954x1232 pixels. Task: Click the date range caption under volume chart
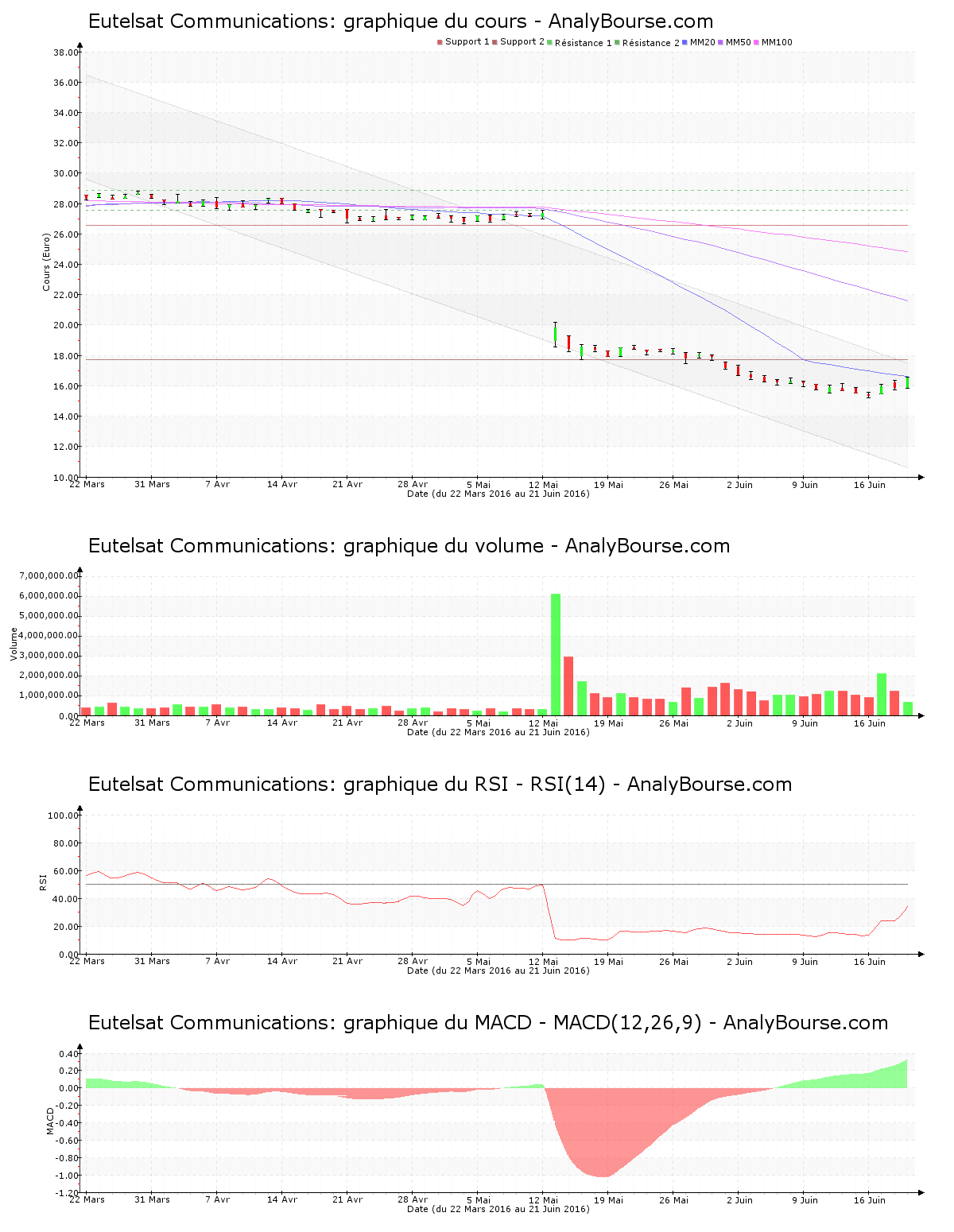pyautogui.click(x=498, y=732)
